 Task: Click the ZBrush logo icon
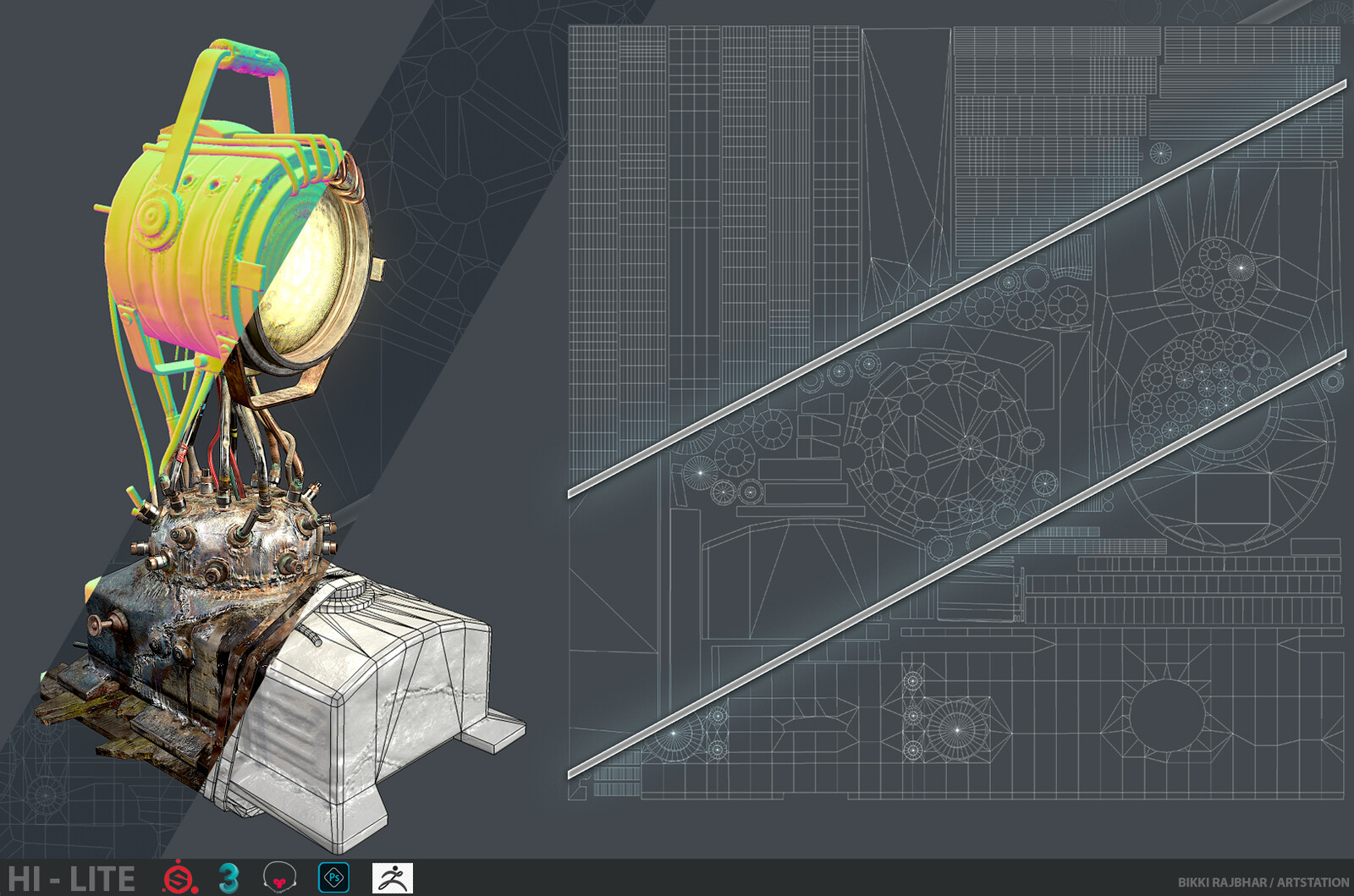393,877
